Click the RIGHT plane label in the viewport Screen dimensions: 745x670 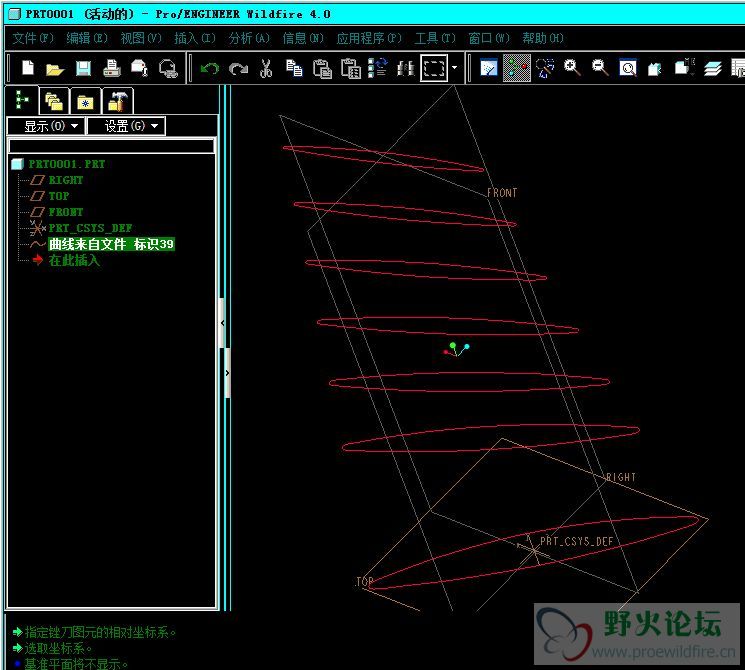click(621, 477)
